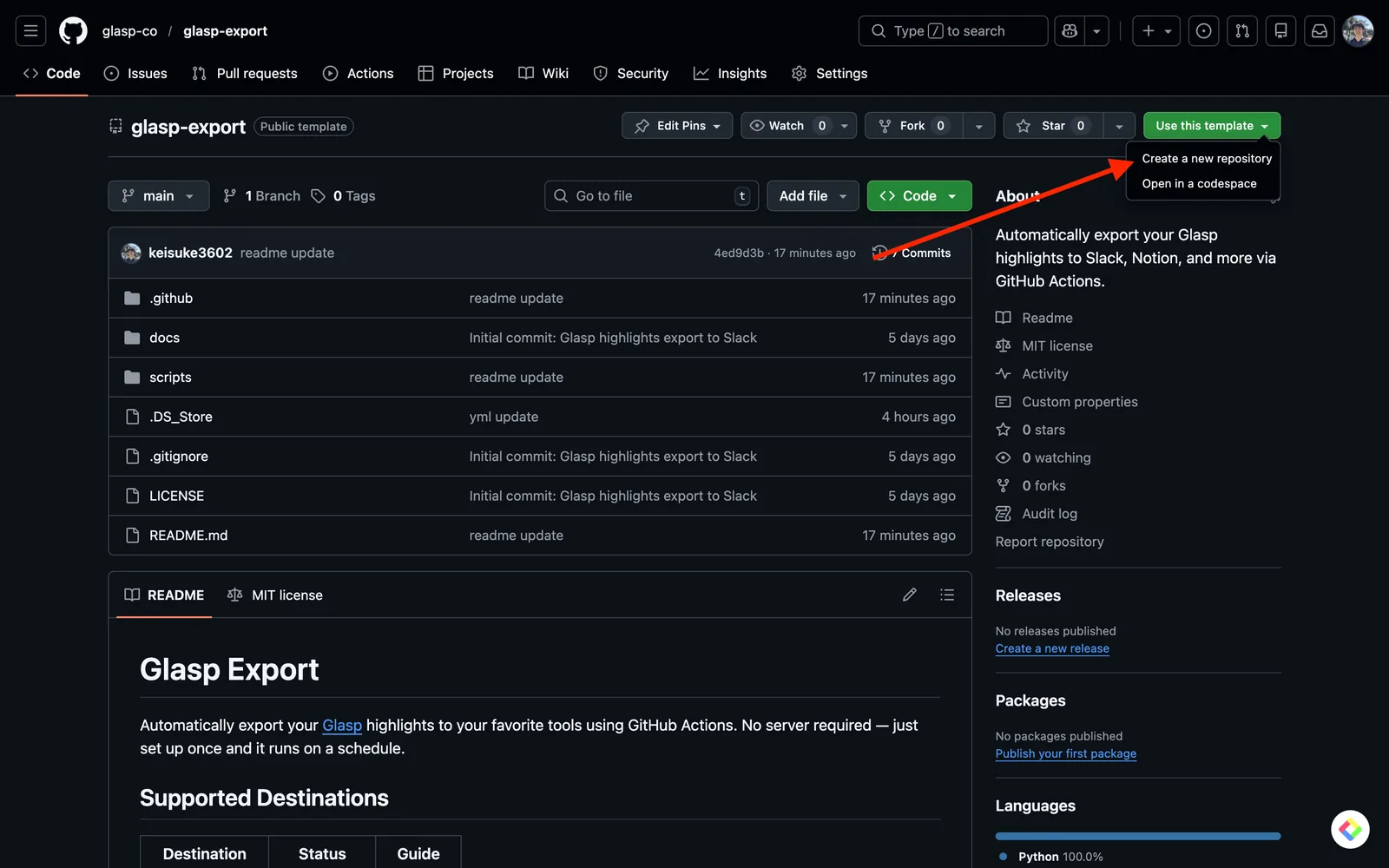Open the Copilot chat icon

point(1070,31)
